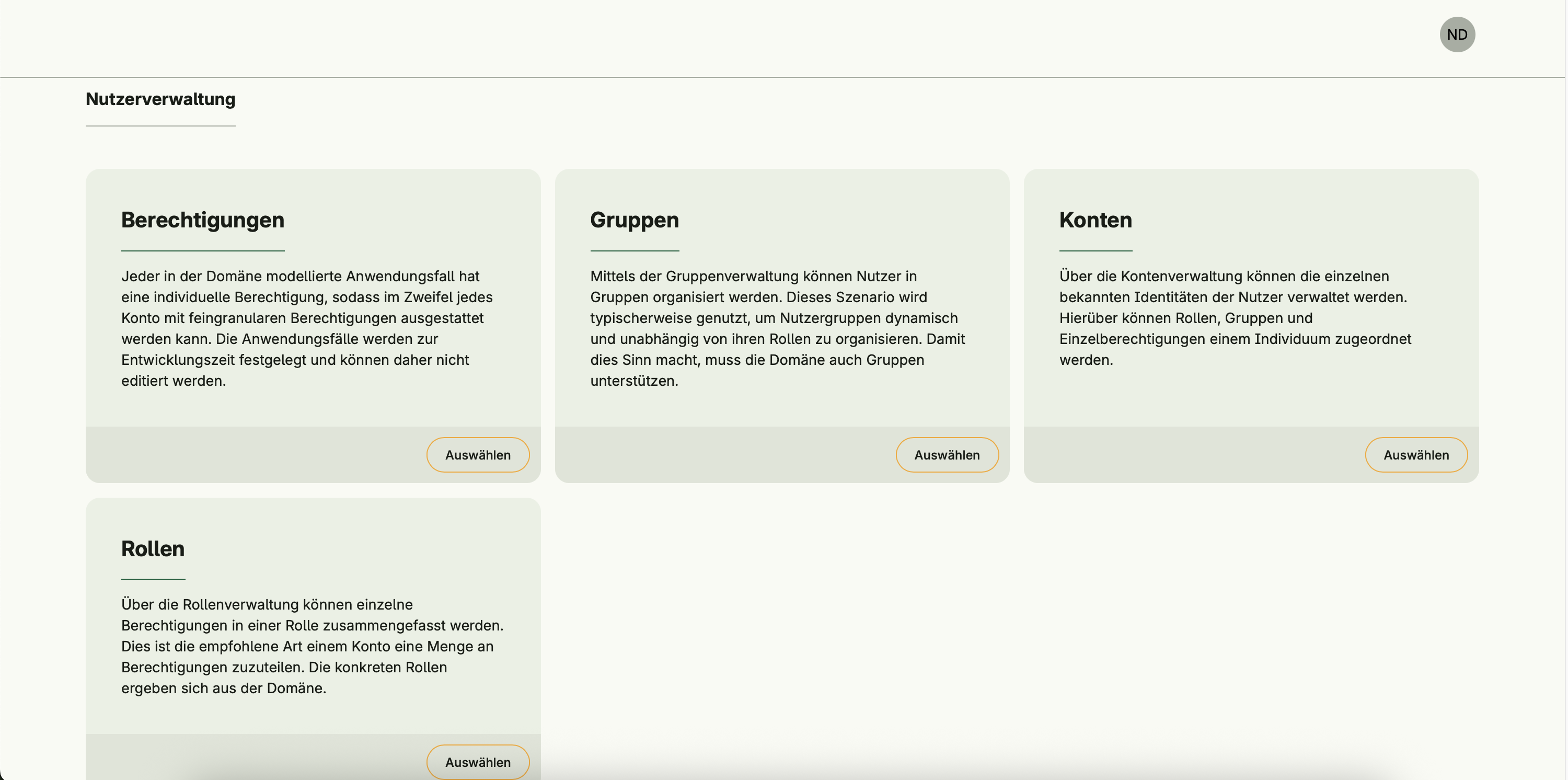Click the underline beneath the Nutzerverwaltung heading

pyautogui.click(x=160, y=126)
